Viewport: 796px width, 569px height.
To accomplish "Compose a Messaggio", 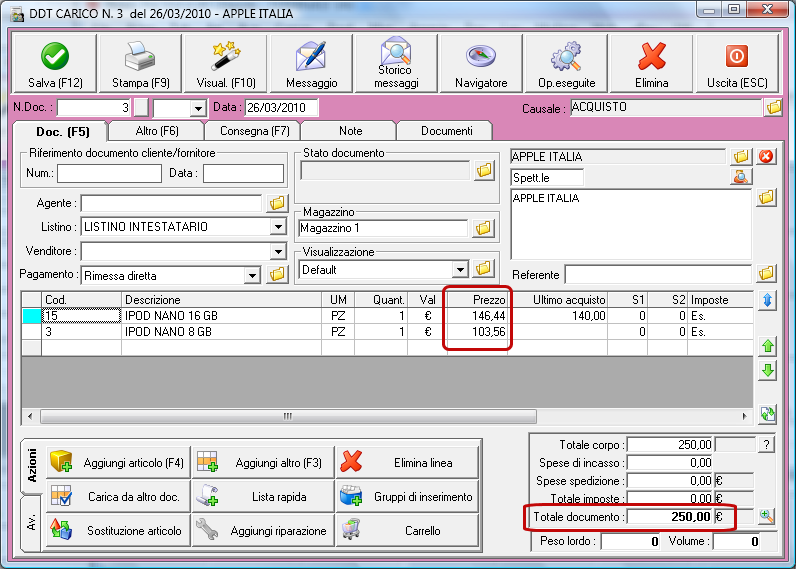I will pos(311,63).
